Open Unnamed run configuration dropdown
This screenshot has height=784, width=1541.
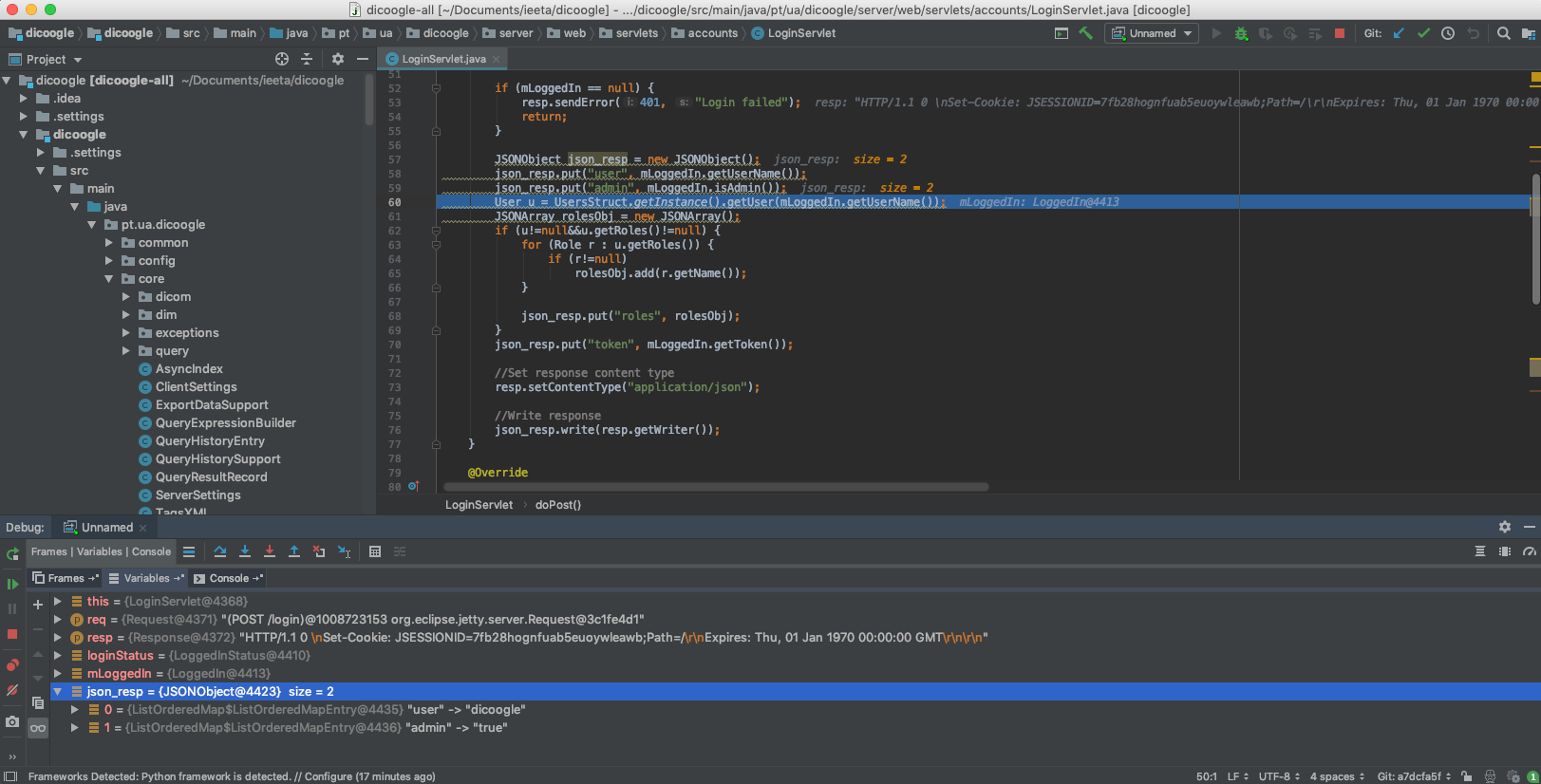(x=1152, y=33)
